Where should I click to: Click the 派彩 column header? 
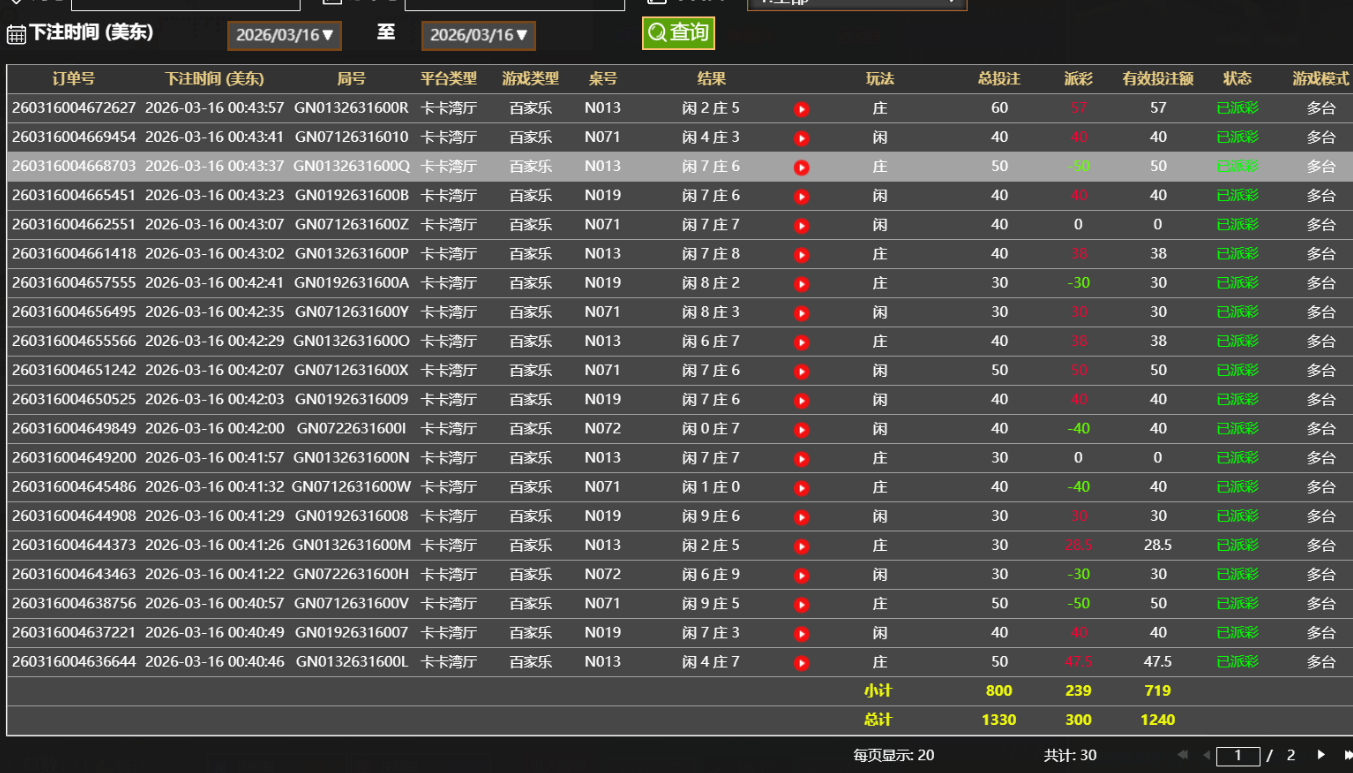click(x=1078, y=79)
